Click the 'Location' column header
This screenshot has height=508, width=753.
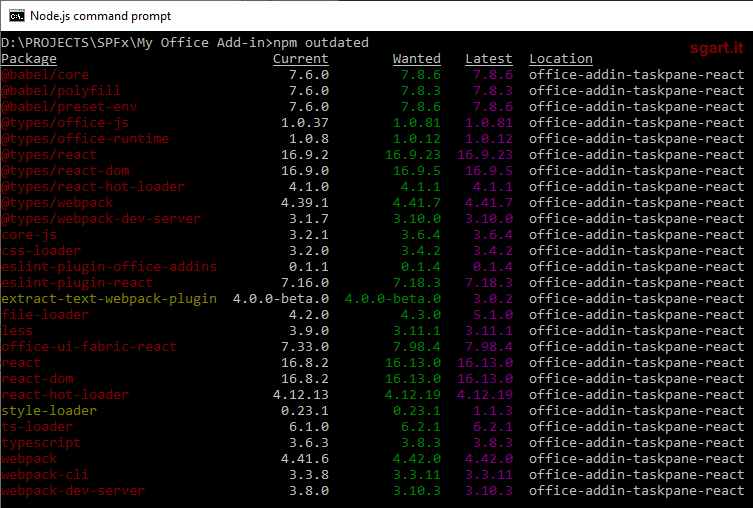tap(560, 59)
